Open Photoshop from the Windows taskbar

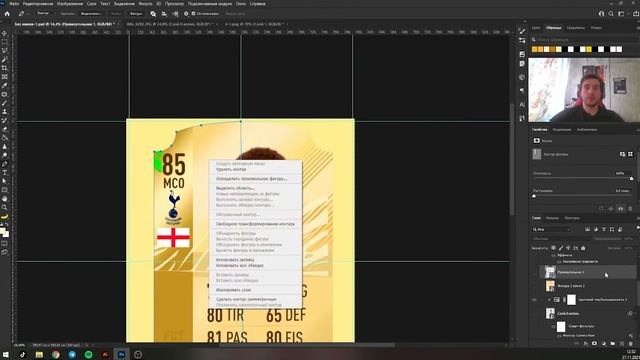click(x=121, y=354)
